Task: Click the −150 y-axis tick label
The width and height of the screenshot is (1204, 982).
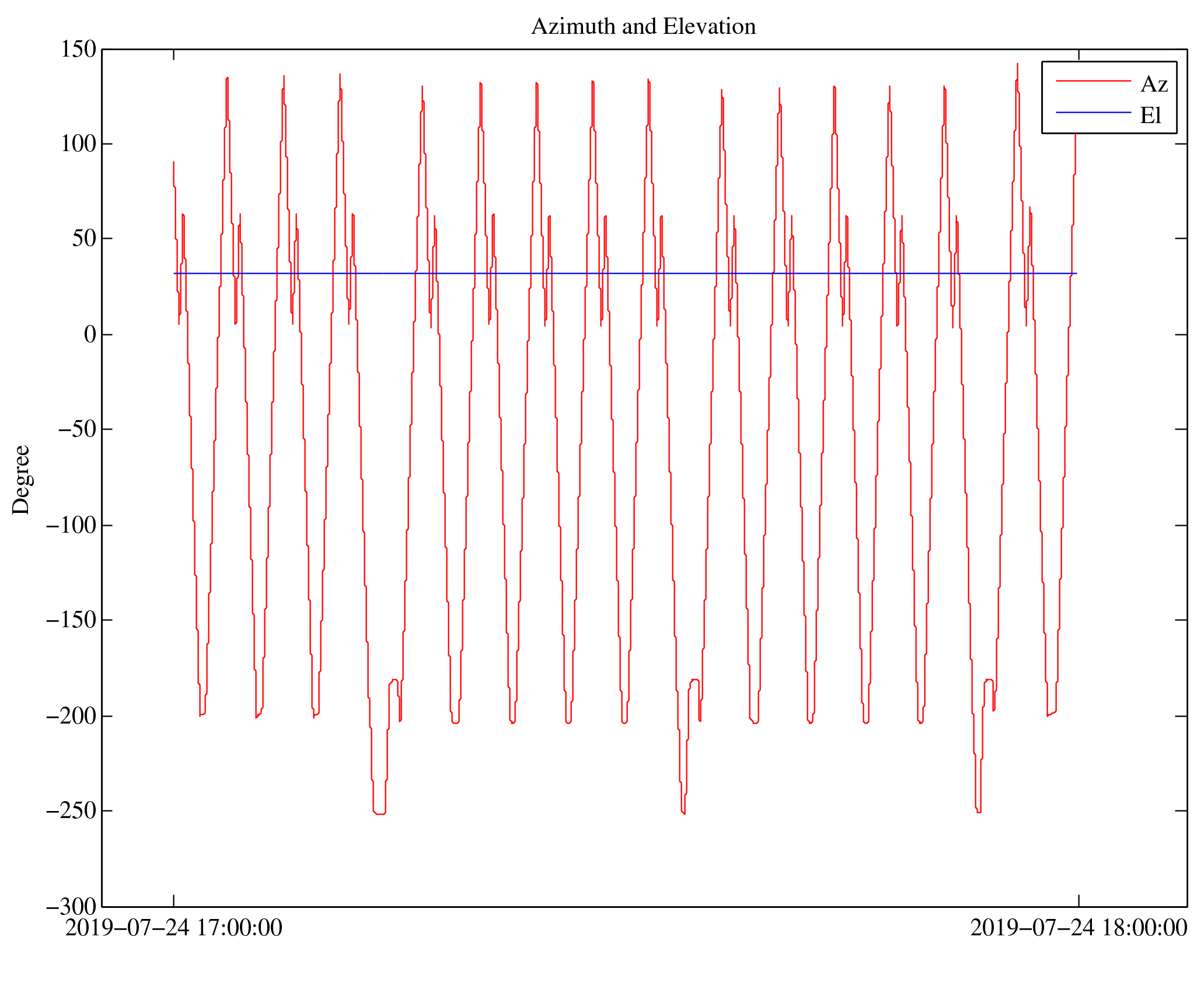Action: point(71,620)
